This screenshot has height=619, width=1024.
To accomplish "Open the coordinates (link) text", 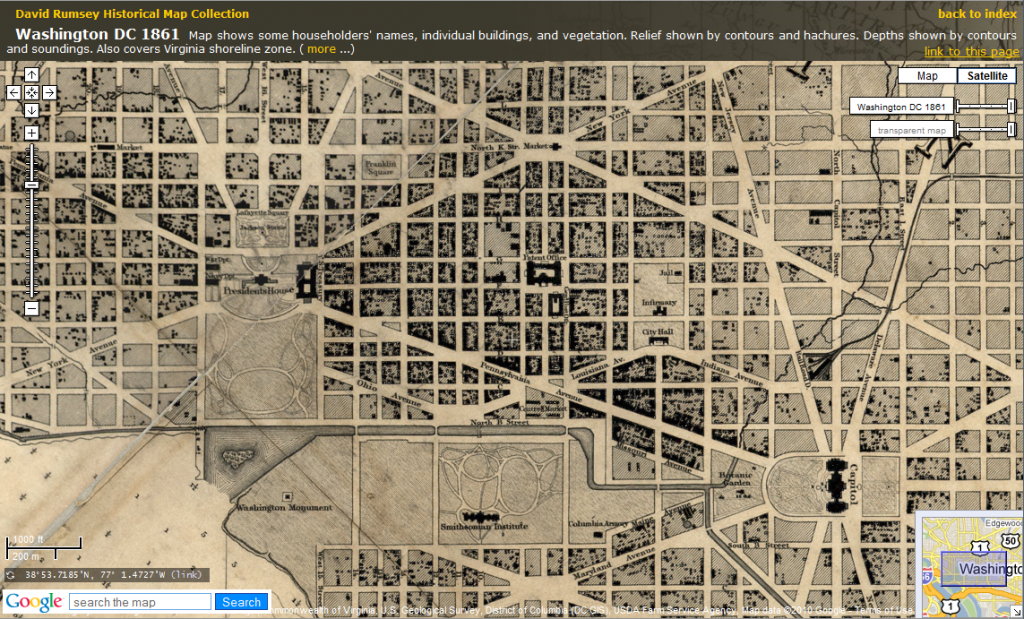I will (185, 575).
